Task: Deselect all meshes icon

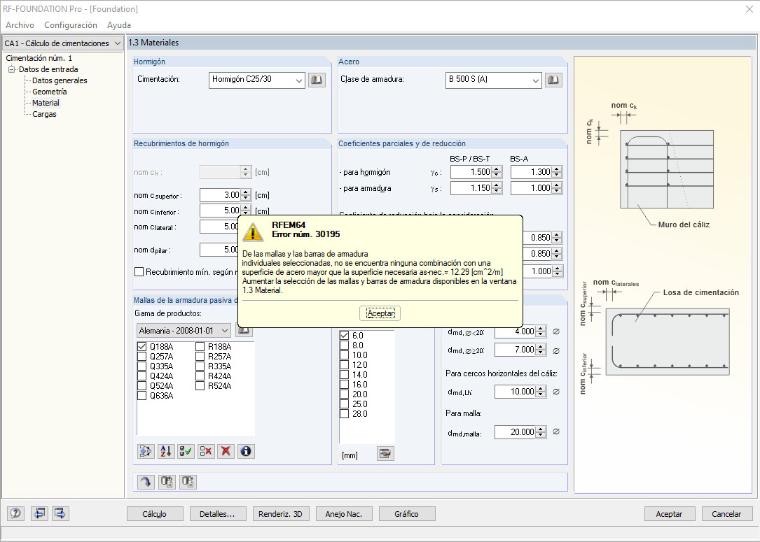Action: [x=206, y=451]
